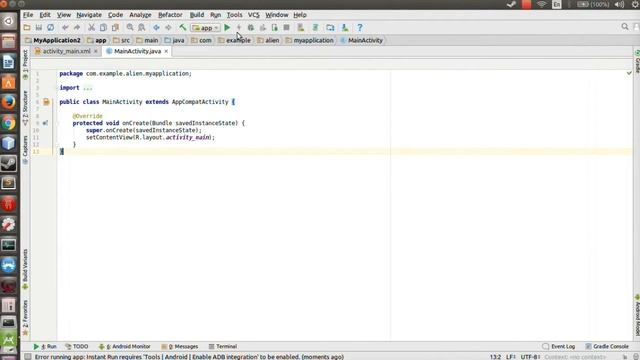Click the green Run app button

tap(227, 28)
